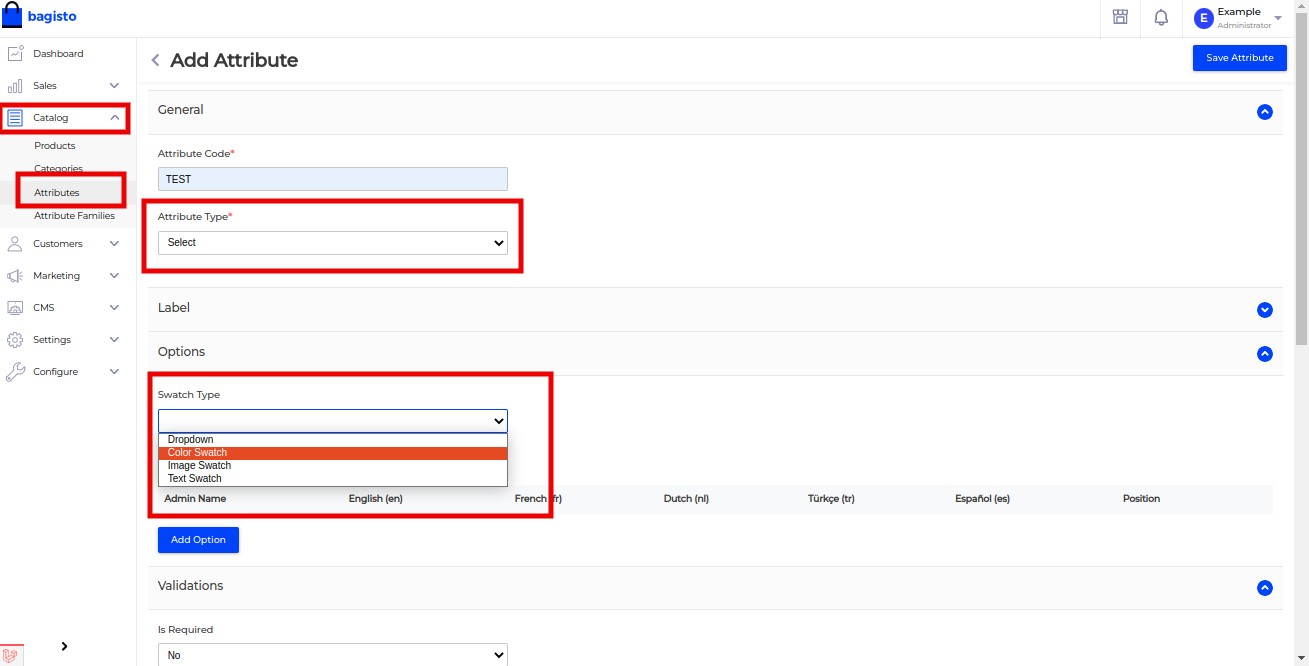The width and height of the screenshot is (1309, 666).
Task: Click the Marketing megaphone icon
Action: [15, 275]
